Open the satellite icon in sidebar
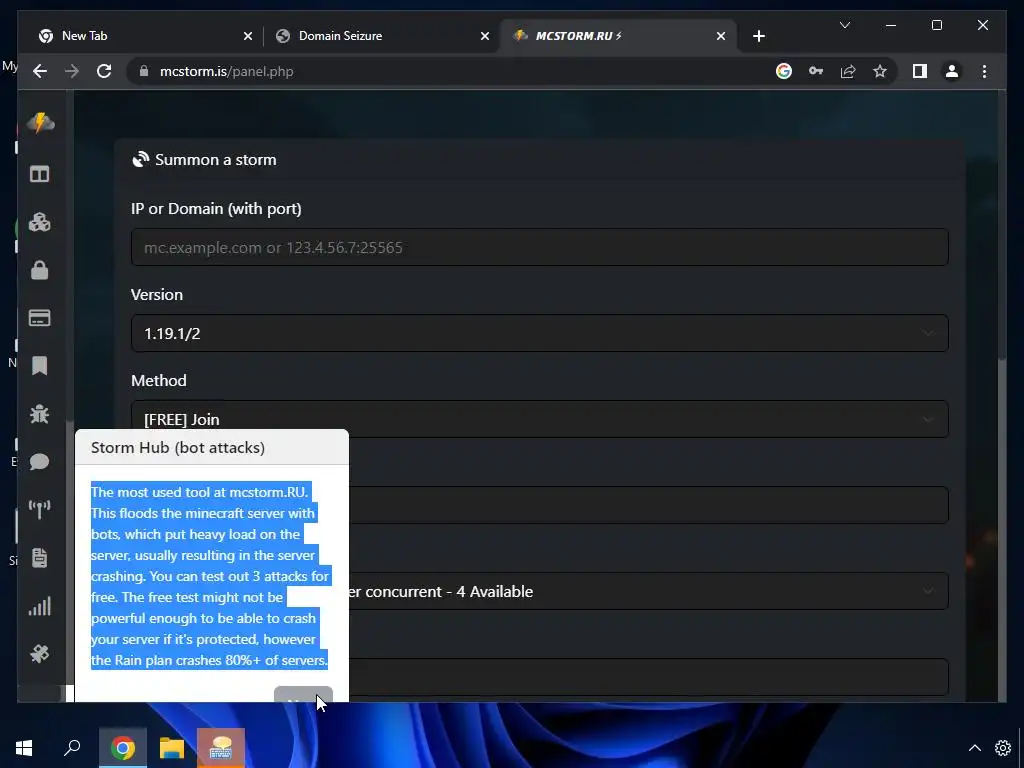 click(39, 654)
